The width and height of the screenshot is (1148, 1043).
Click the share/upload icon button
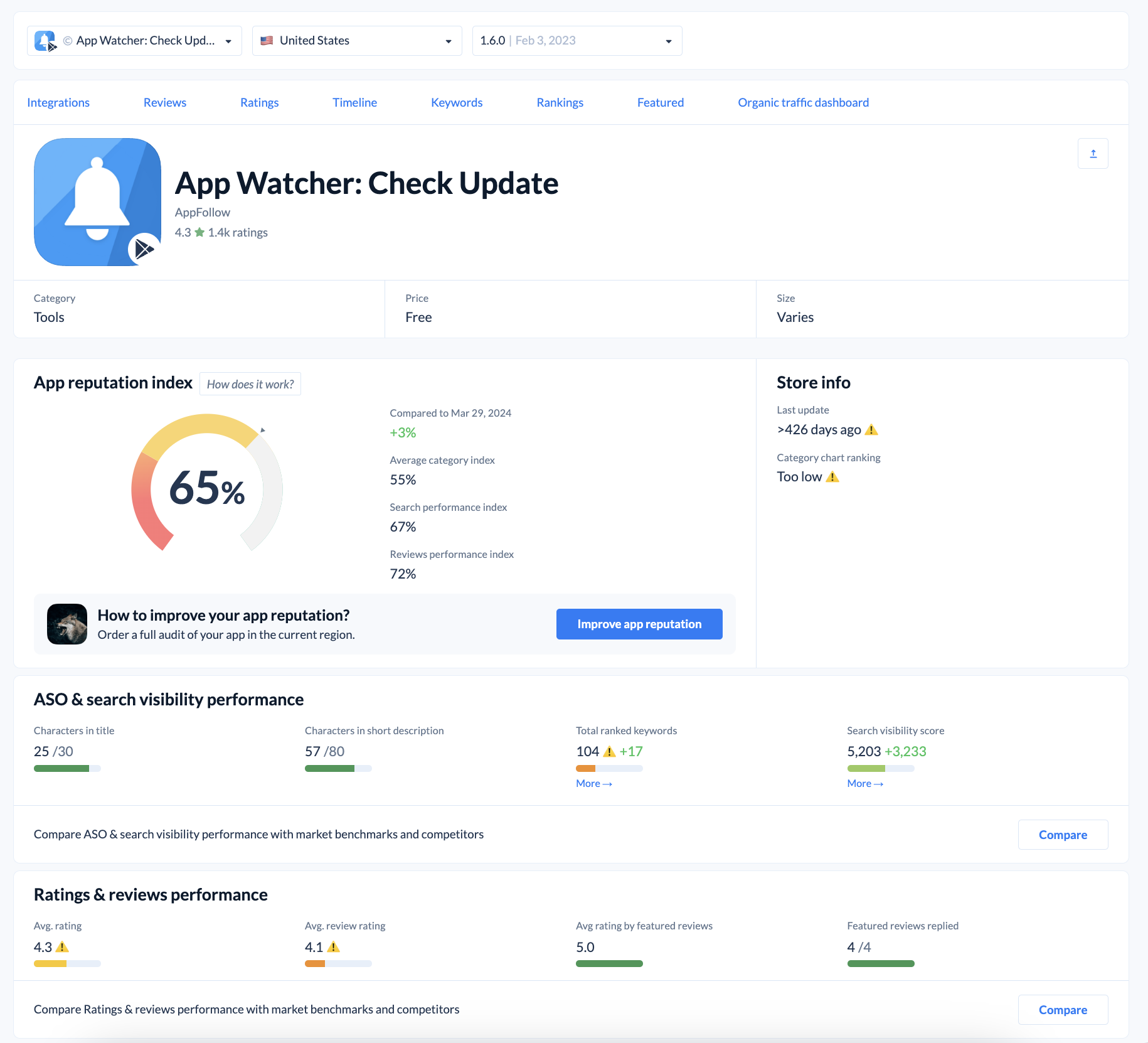point(1093,154)
